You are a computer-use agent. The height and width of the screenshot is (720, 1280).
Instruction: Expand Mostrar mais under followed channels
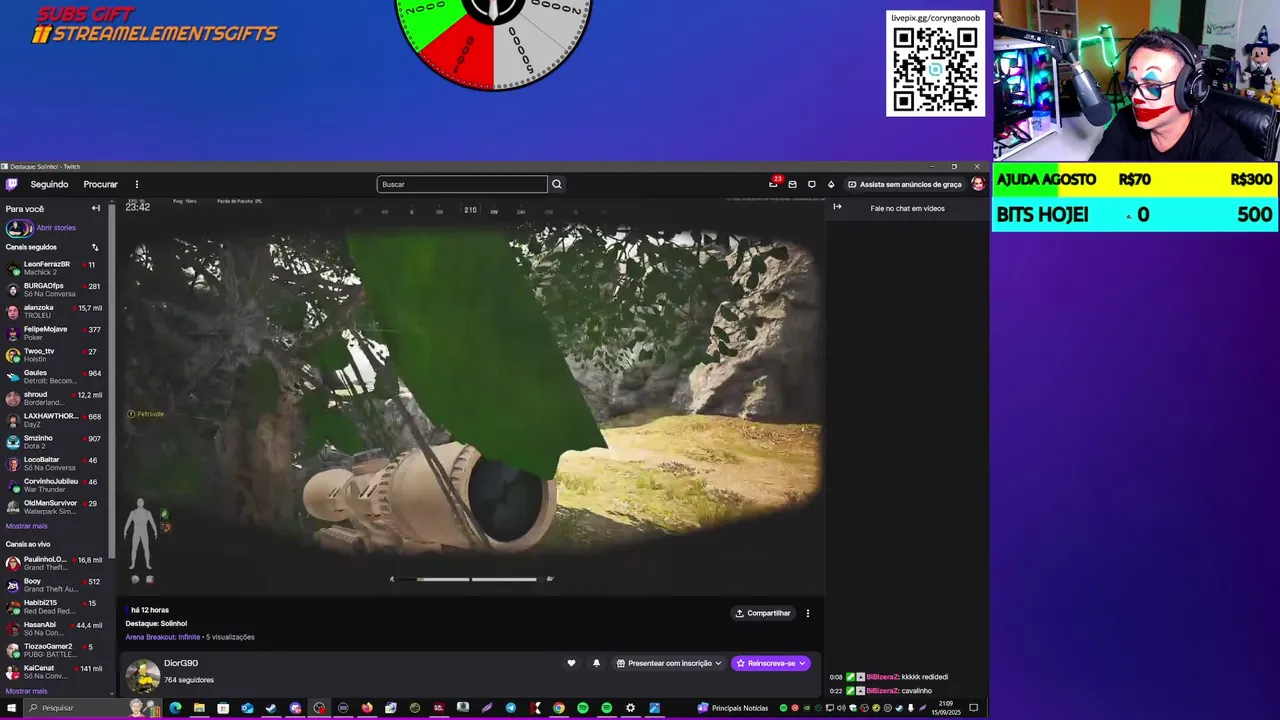(26, 526)
